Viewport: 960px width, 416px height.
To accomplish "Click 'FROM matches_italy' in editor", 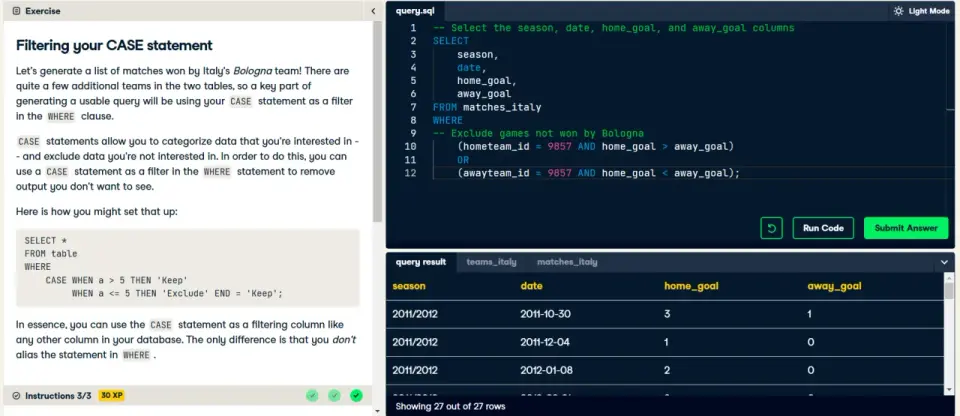I will [487, 107].
